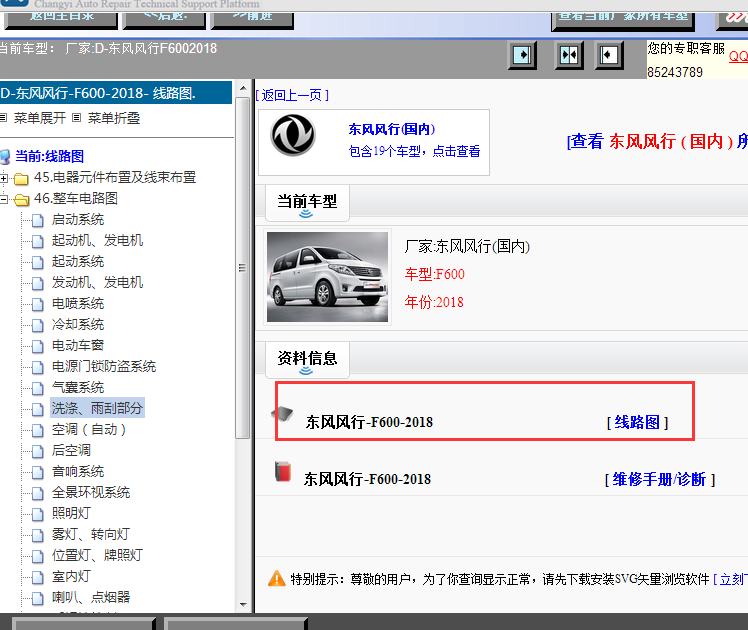
Task: Open 包含19个车型，点击查看 link
Action: coord(414,151)
